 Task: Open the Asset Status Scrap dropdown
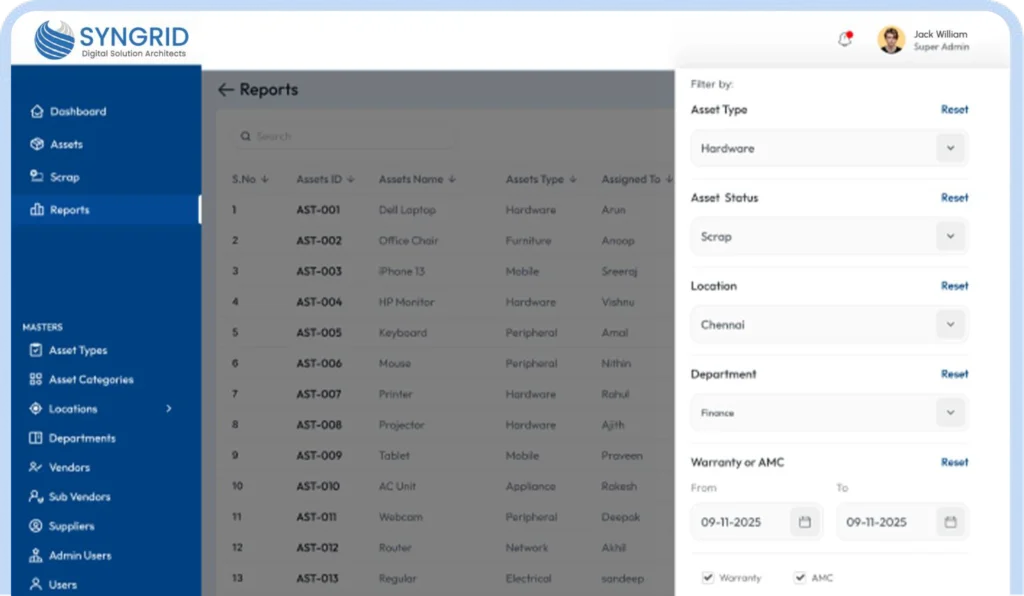(949, 237)
